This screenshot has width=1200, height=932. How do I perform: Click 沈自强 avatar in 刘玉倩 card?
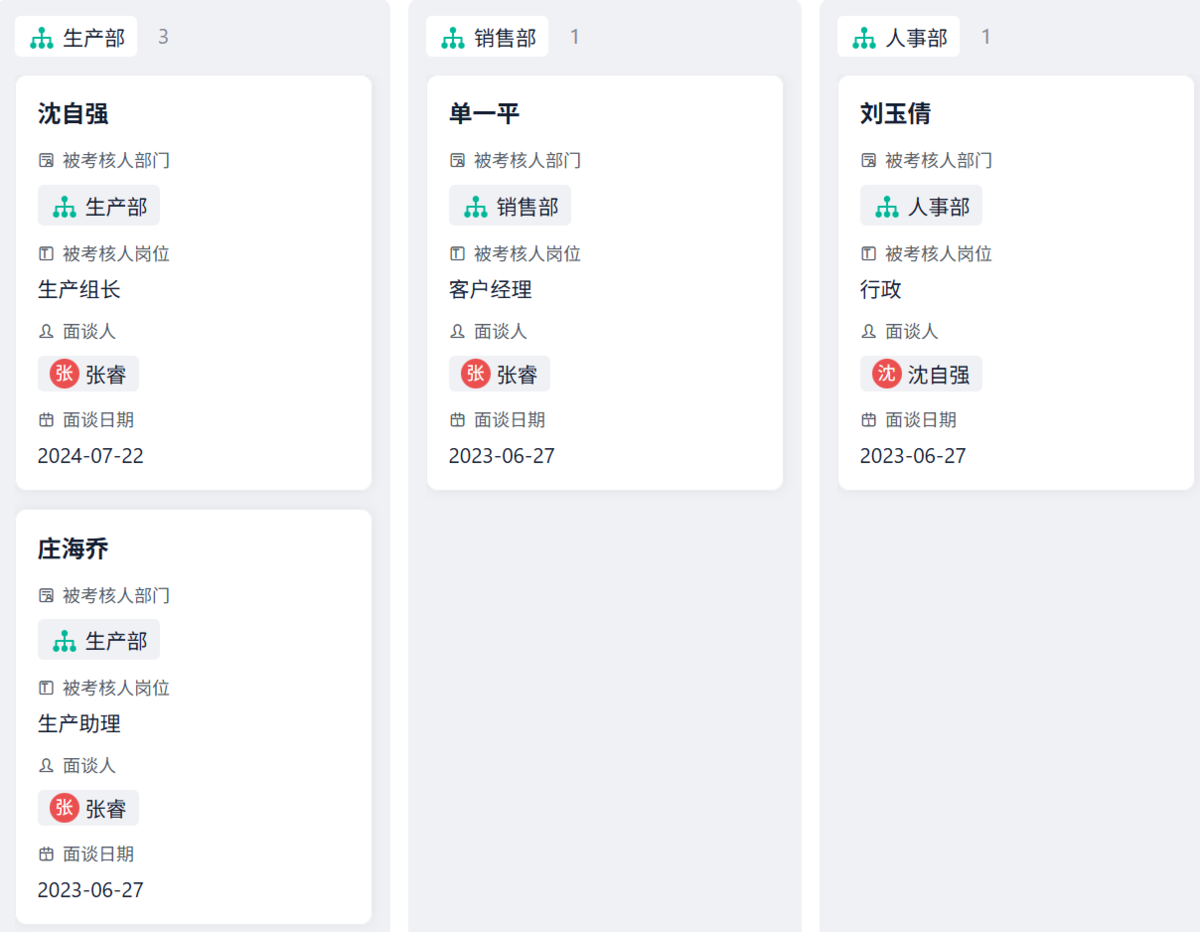pos(887,374)
